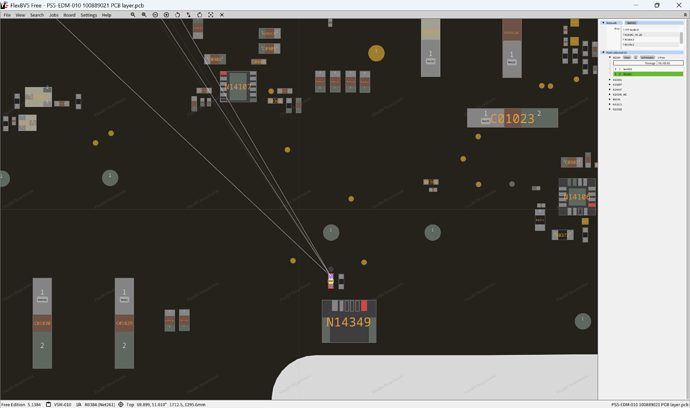Click the zoom out circle icon
Screen dimensions: 690x408
pyautogui.click(x=155, y=15)
